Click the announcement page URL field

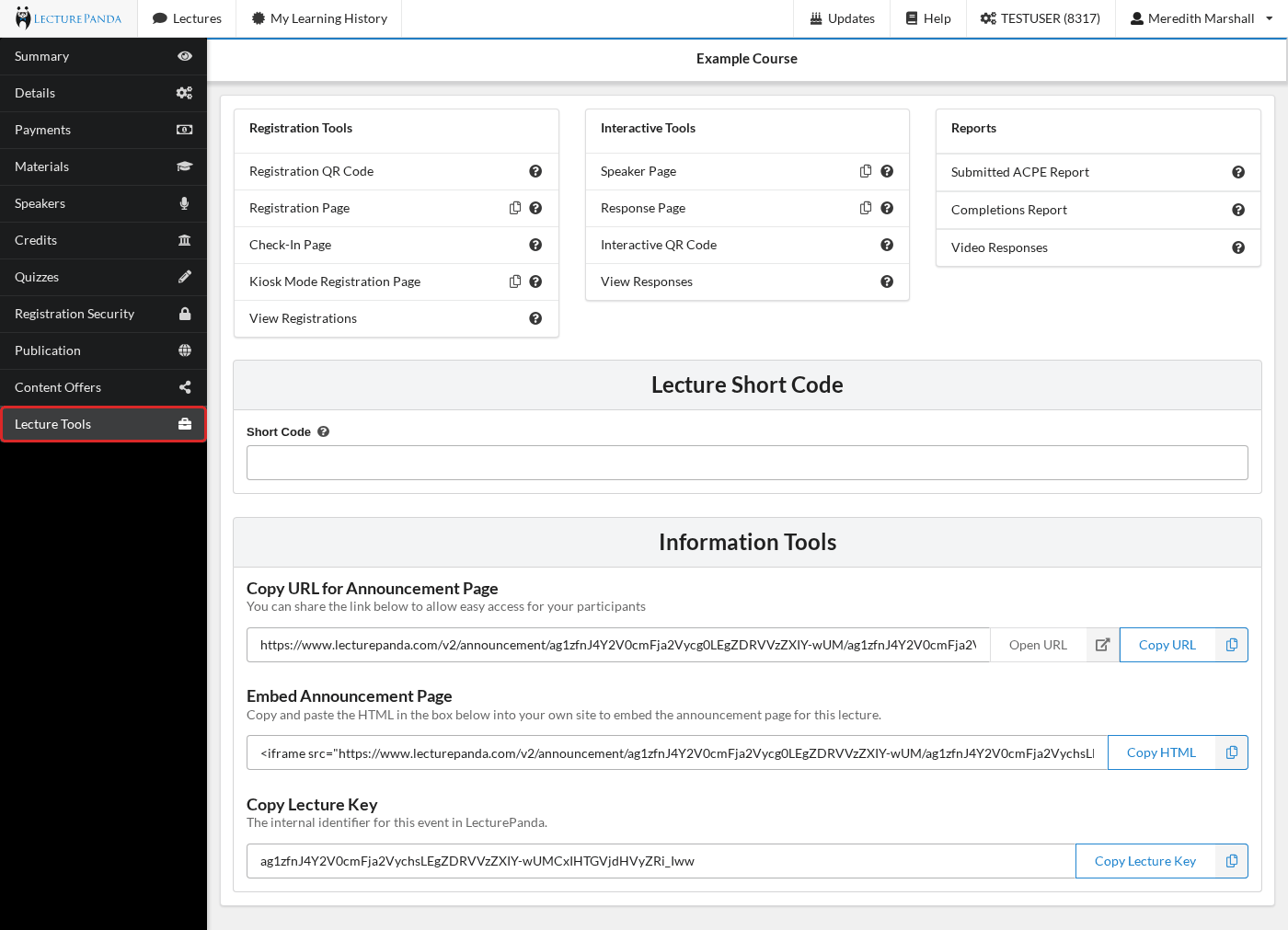point(618,645)
